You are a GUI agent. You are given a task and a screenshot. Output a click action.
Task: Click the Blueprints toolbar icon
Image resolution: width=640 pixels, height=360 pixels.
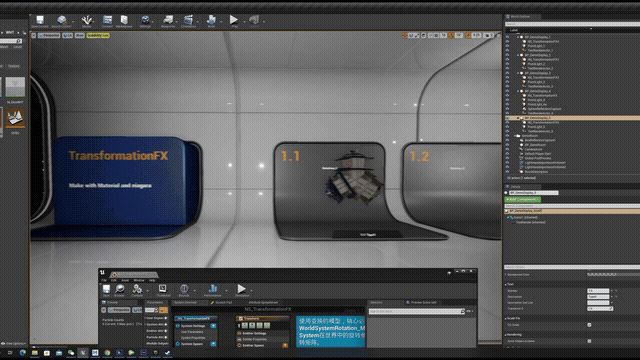click(168, 21)
